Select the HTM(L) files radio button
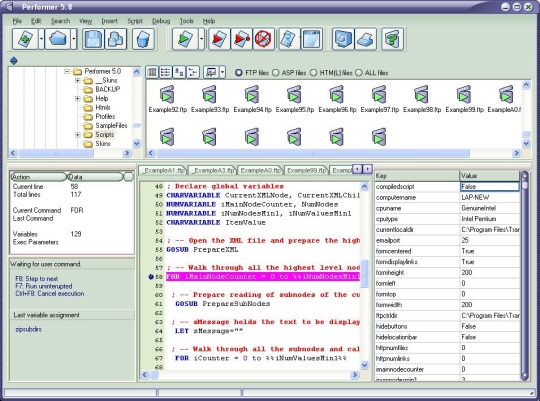The height and width of the screenshot is (401, 540). click(x=313, y=73)
